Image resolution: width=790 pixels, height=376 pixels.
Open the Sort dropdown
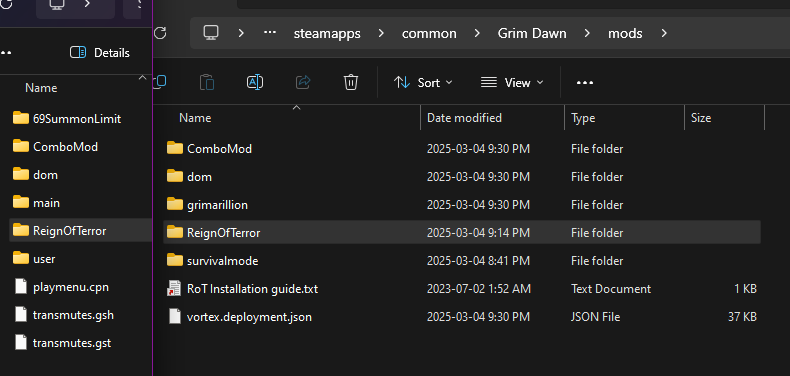point(423,83)
